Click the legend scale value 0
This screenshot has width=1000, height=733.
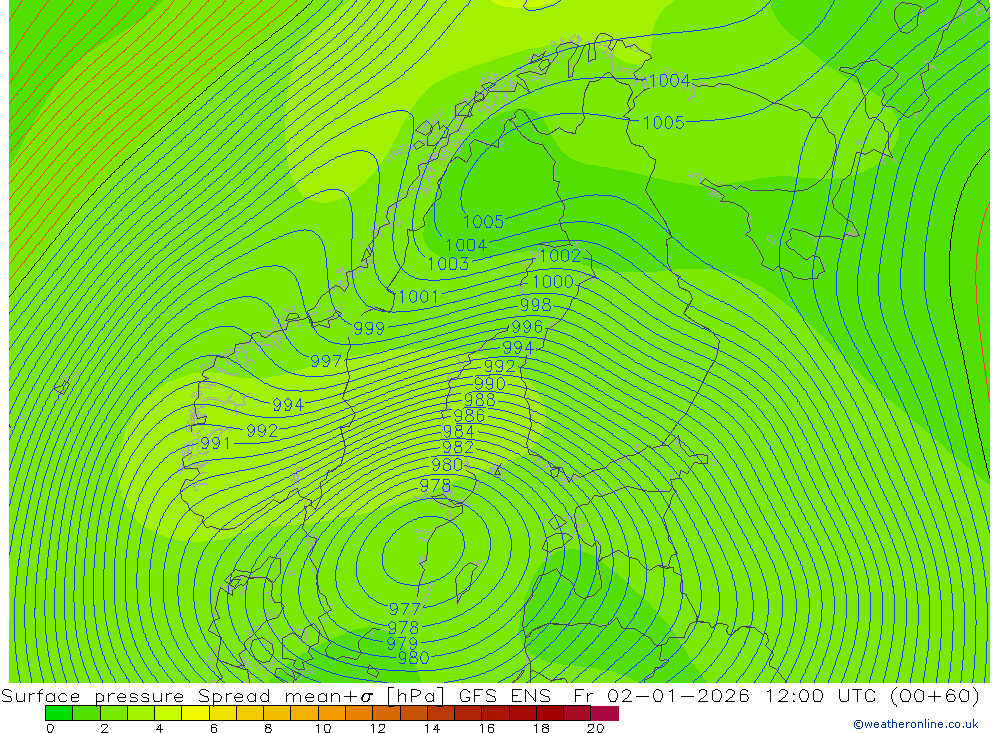50,728
